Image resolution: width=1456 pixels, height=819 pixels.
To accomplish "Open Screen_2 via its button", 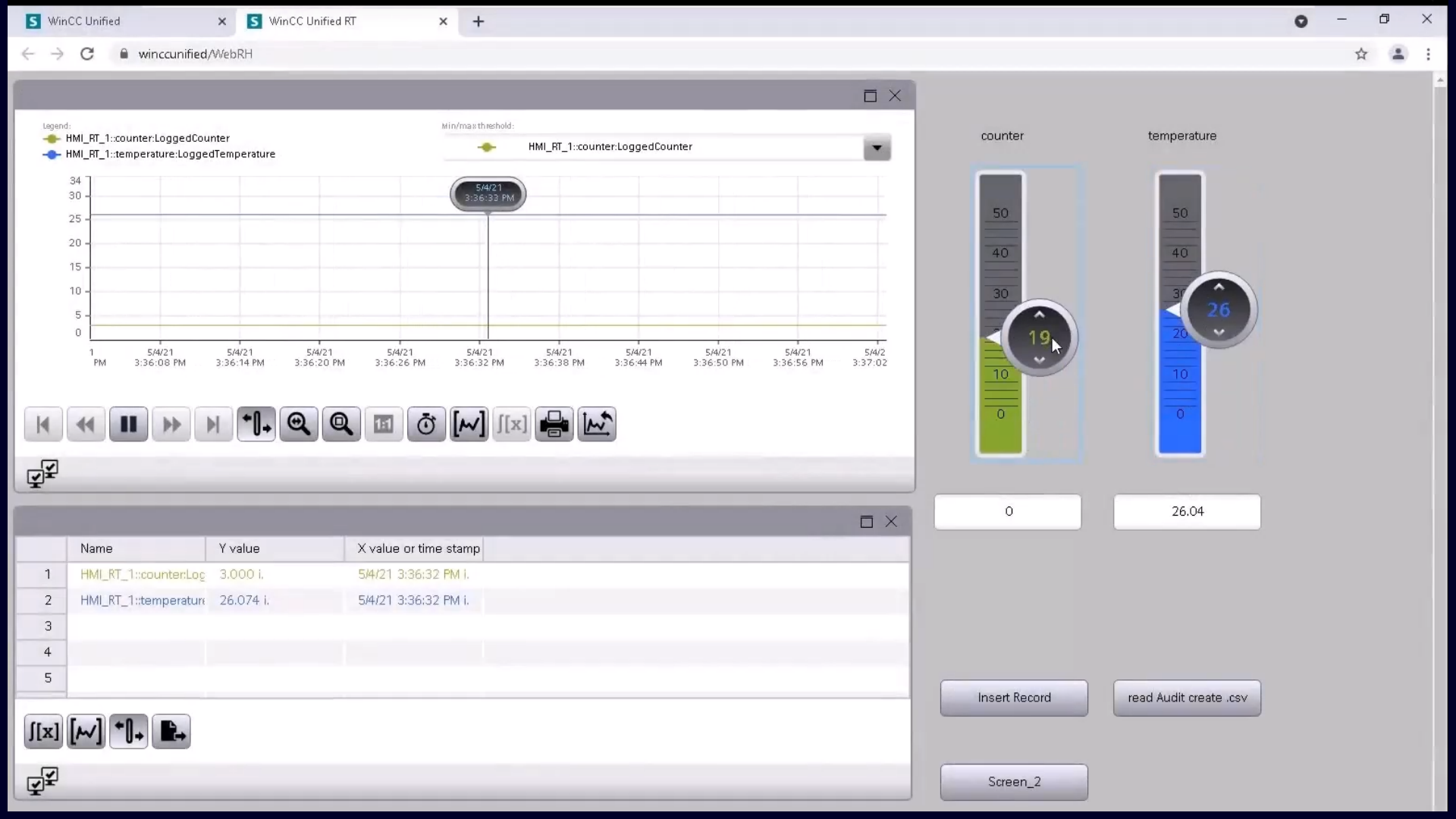I will point(1014,782).
